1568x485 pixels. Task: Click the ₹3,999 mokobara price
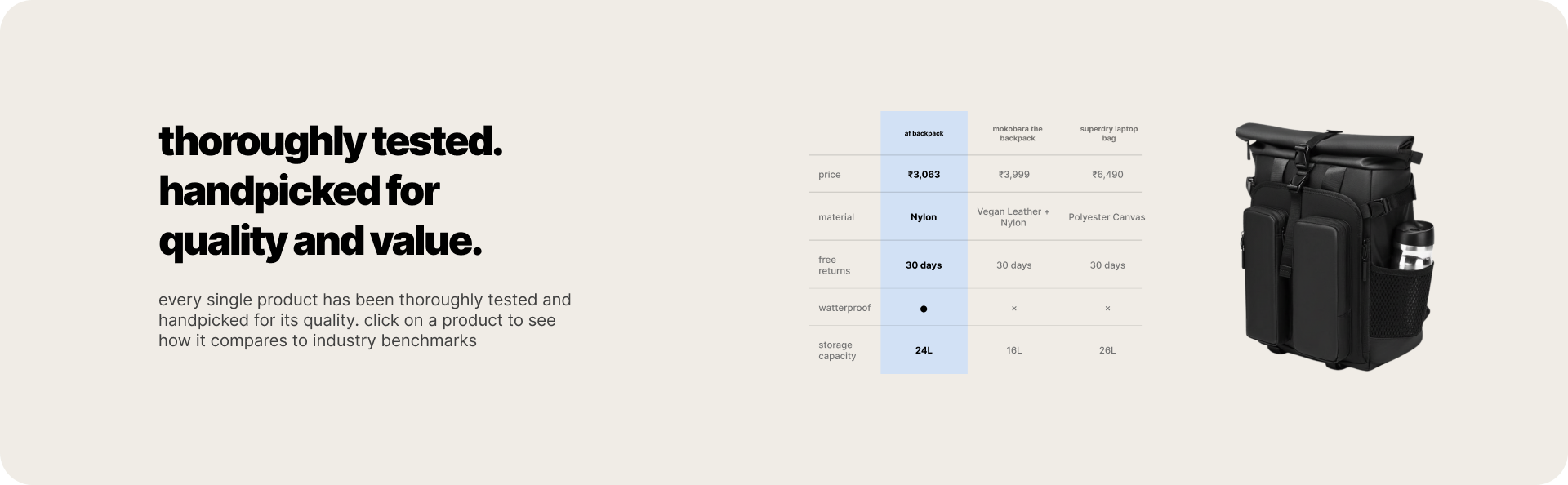pyautogui.click(x=1013, y=175)
